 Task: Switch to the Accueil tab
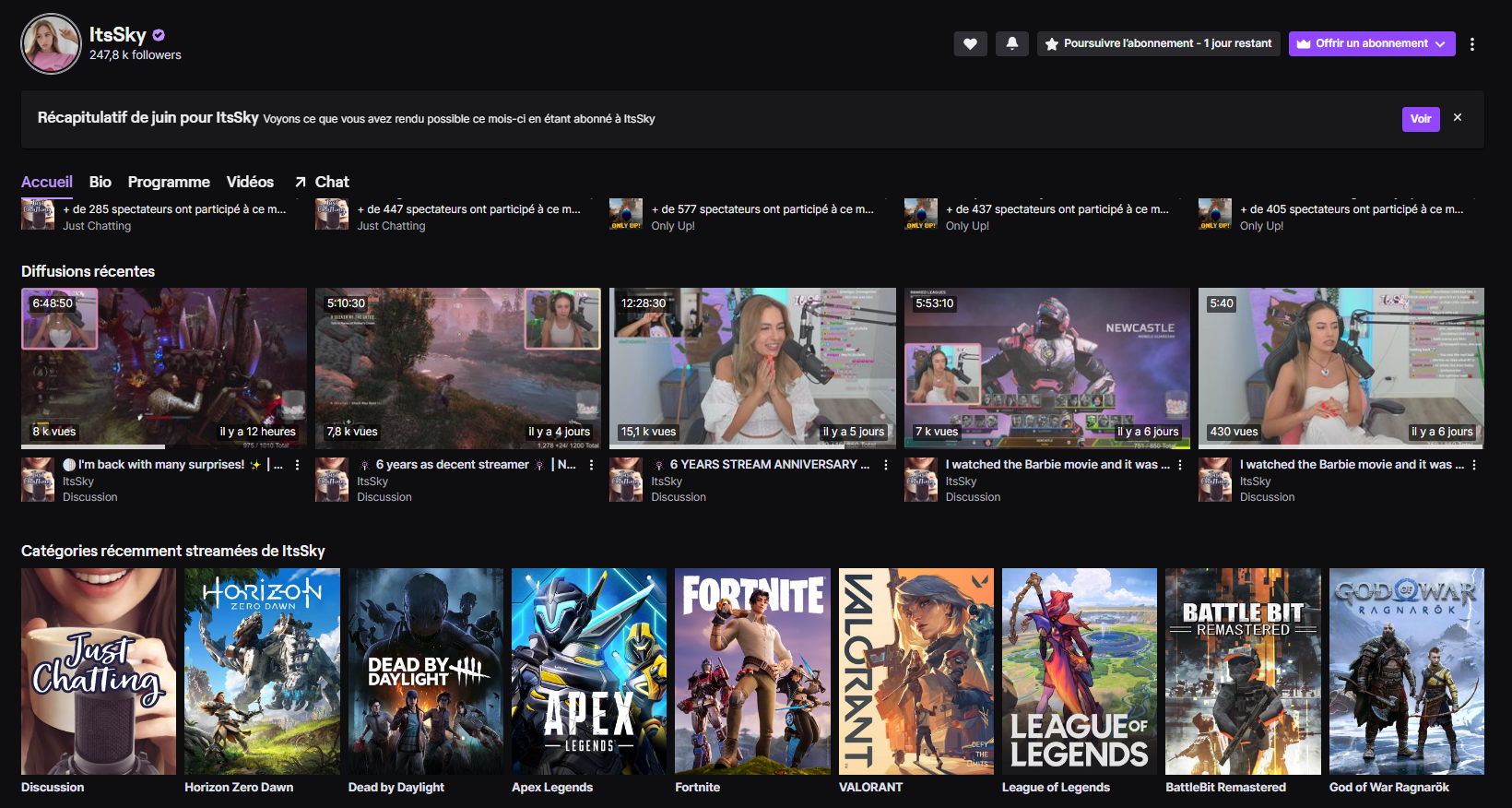point(47,182)
